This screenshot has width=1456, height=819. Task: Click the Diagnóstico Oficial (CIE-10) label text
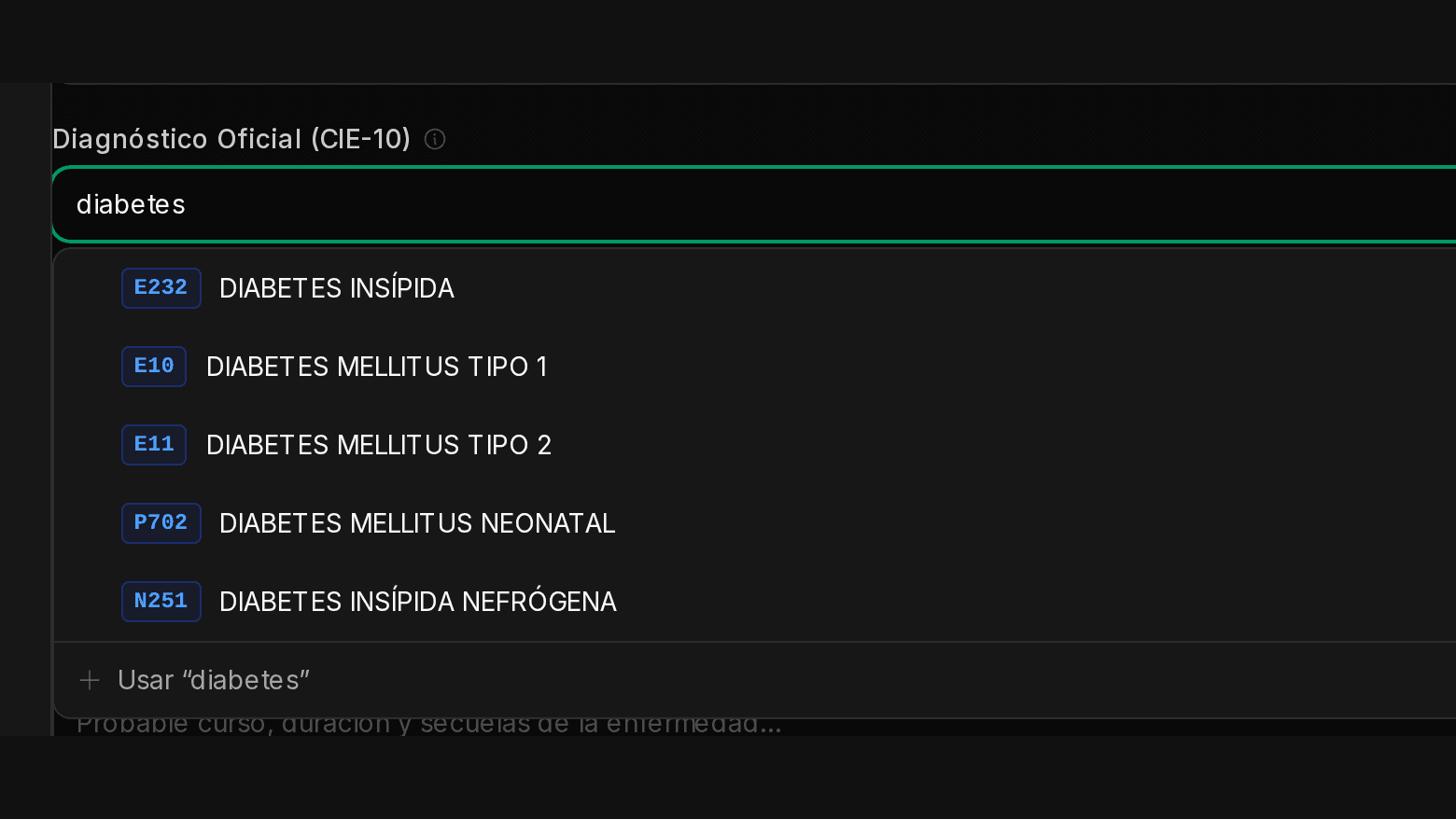231,139
